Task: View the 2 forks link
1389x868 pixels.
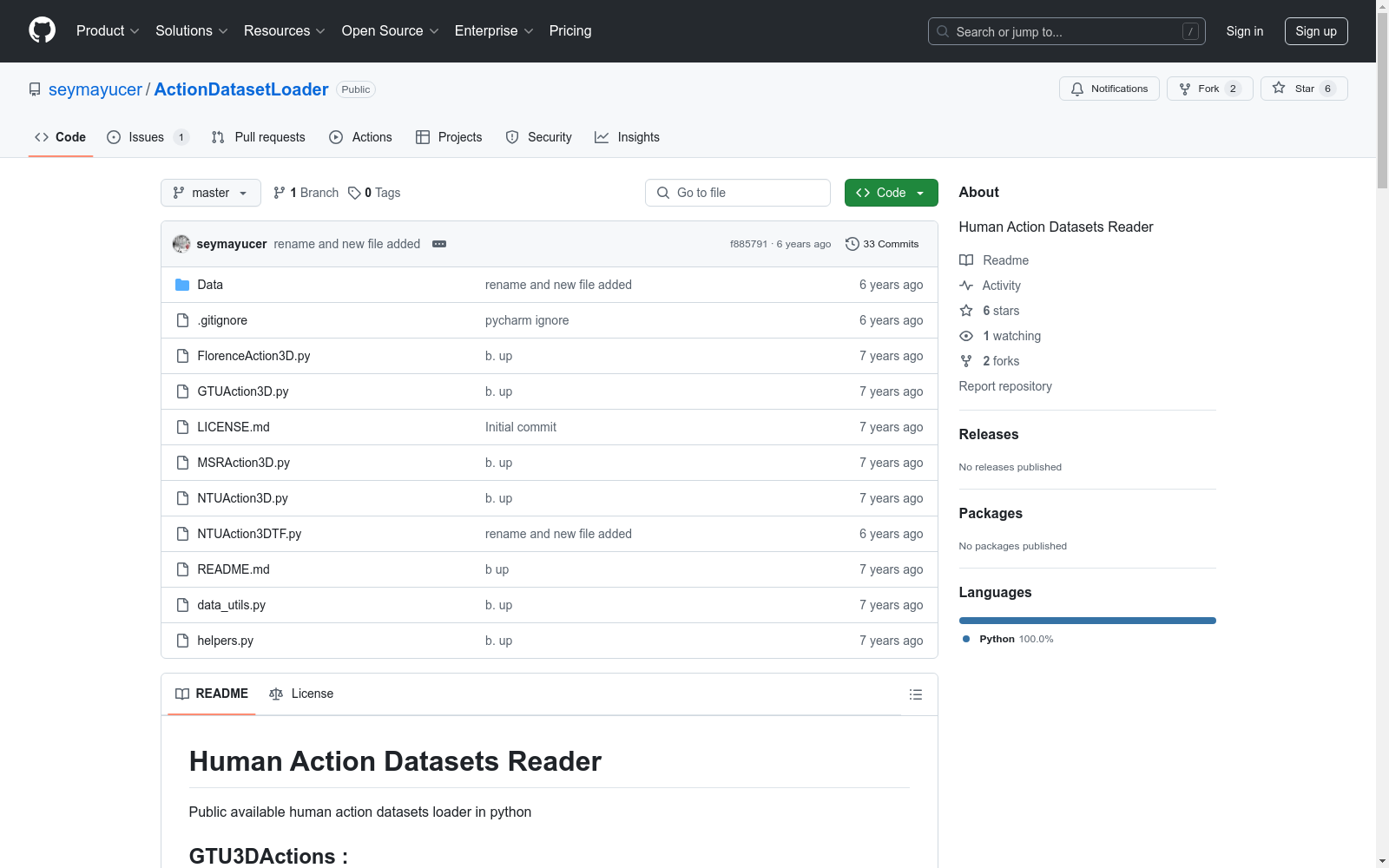Action: point(990,361)
